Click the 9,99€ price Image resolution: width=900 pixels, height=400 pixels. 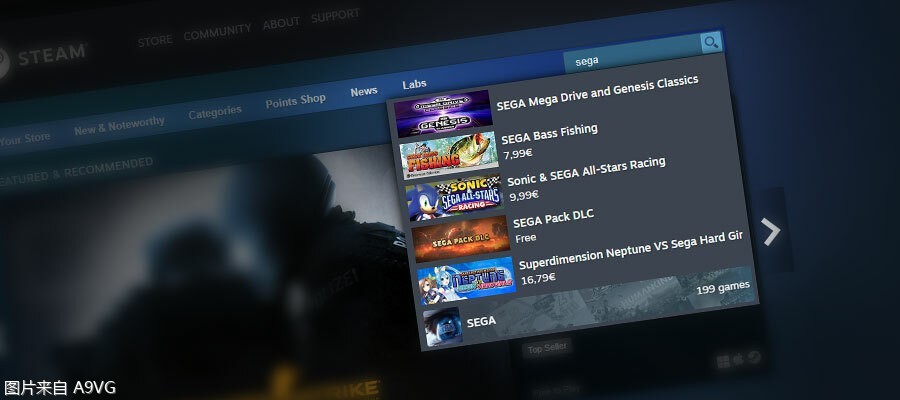click(523, 195)
